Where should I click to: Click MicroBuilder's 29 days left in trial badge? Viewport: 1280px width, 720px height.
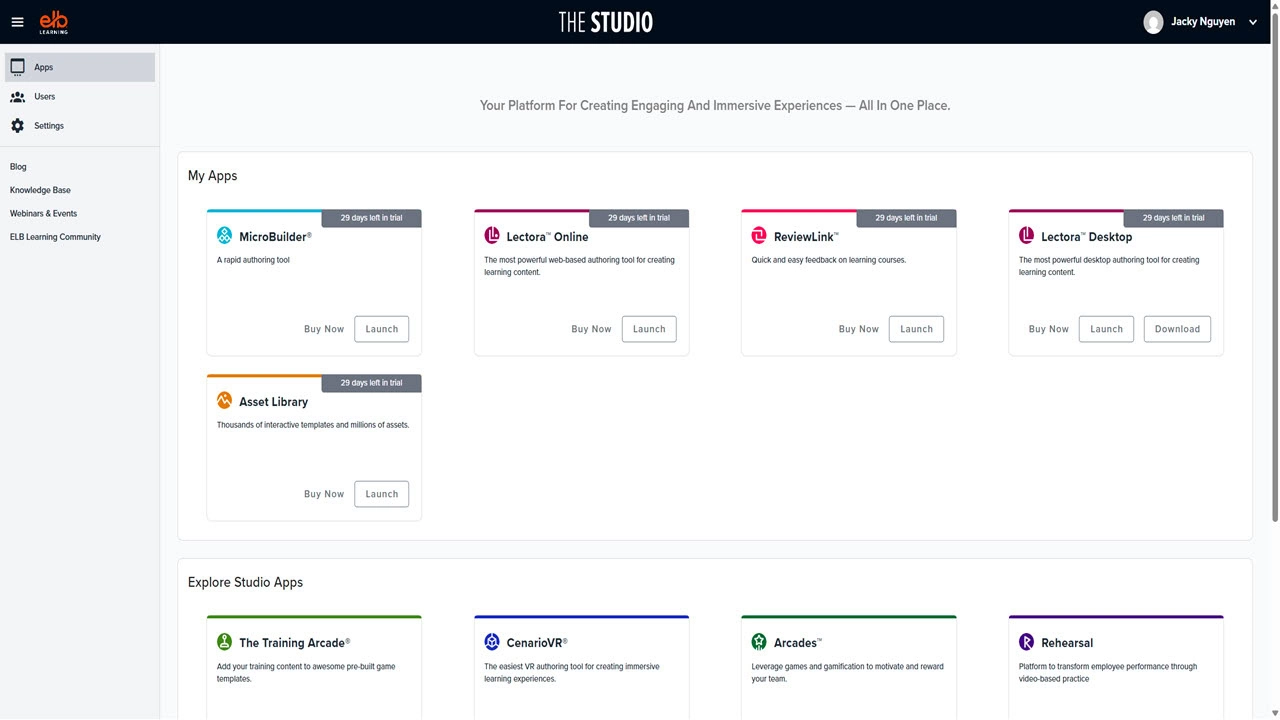pos(372,218)
